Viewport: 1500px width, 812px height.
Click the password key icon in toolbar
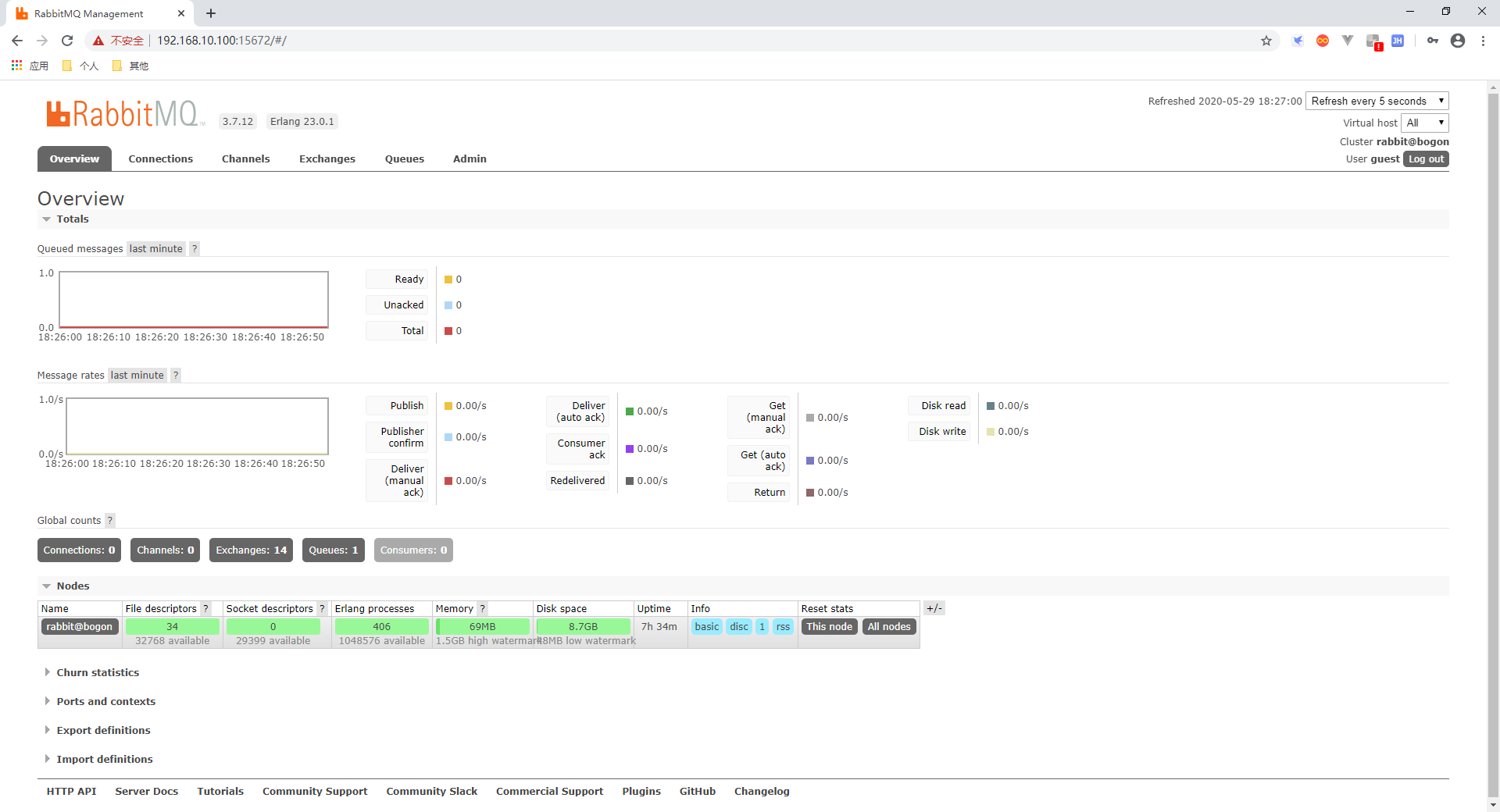click(1433, 41)
